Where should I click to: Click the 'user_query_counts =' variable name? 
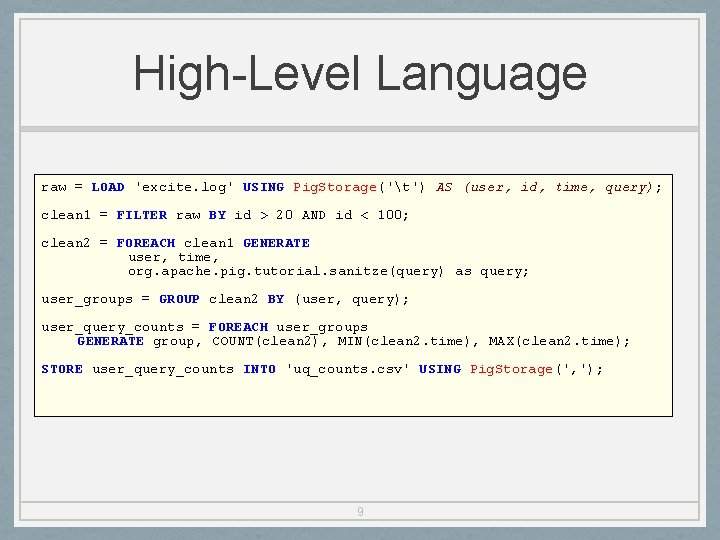121,327
